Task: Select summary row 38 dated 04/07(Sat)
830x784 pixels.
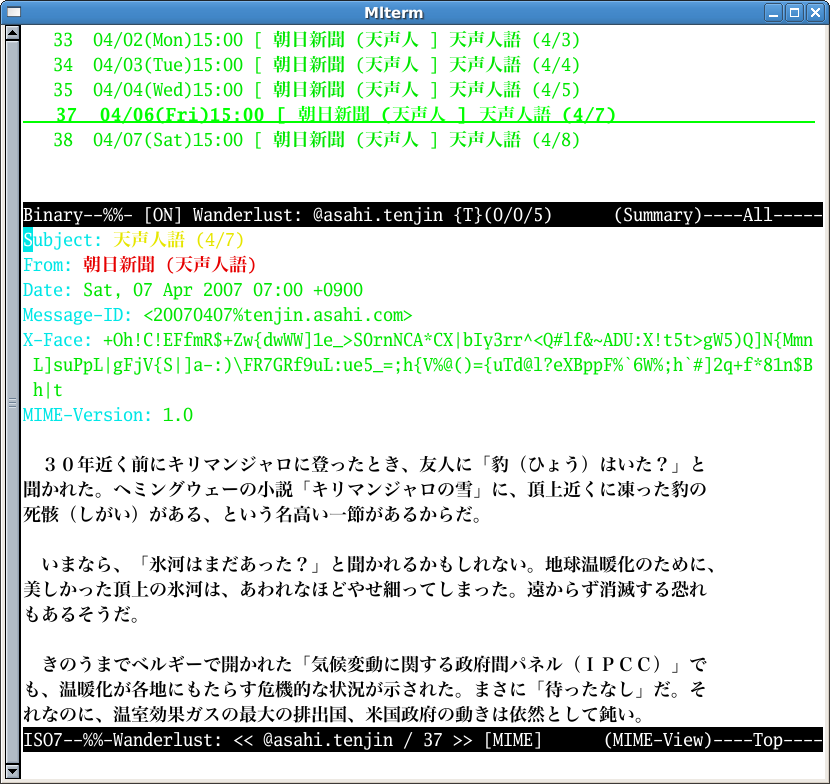Action: (x=317, y=140)
